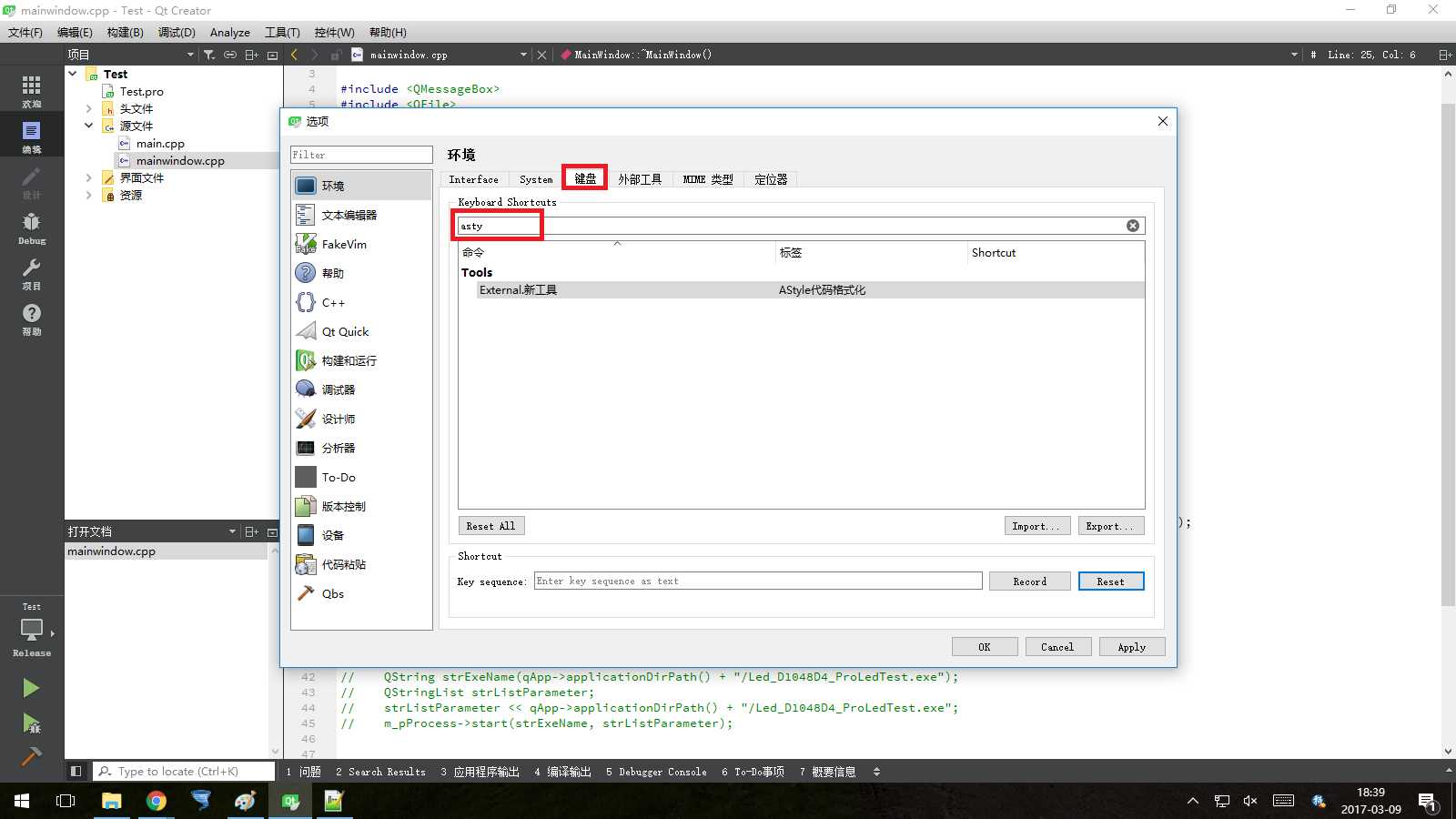Switch to the MIME 类型 tab
Image resolution: width=1456 pixels, height=819 pixels.
(708, 179)
